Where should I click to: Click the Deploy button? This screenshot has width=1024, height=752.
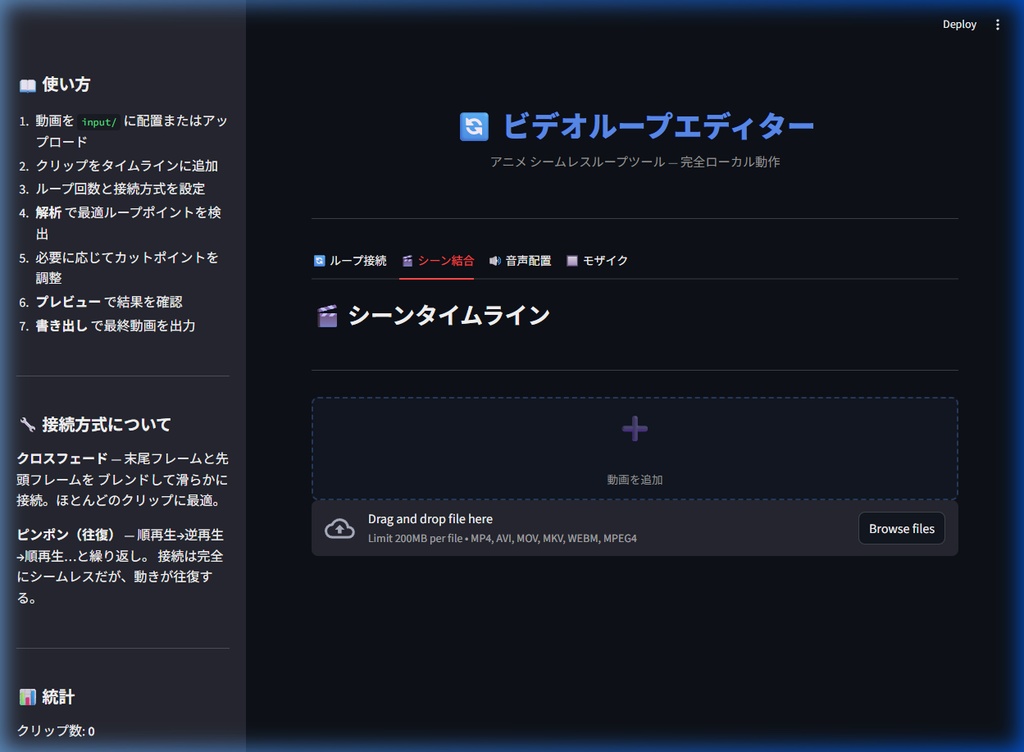959,24
